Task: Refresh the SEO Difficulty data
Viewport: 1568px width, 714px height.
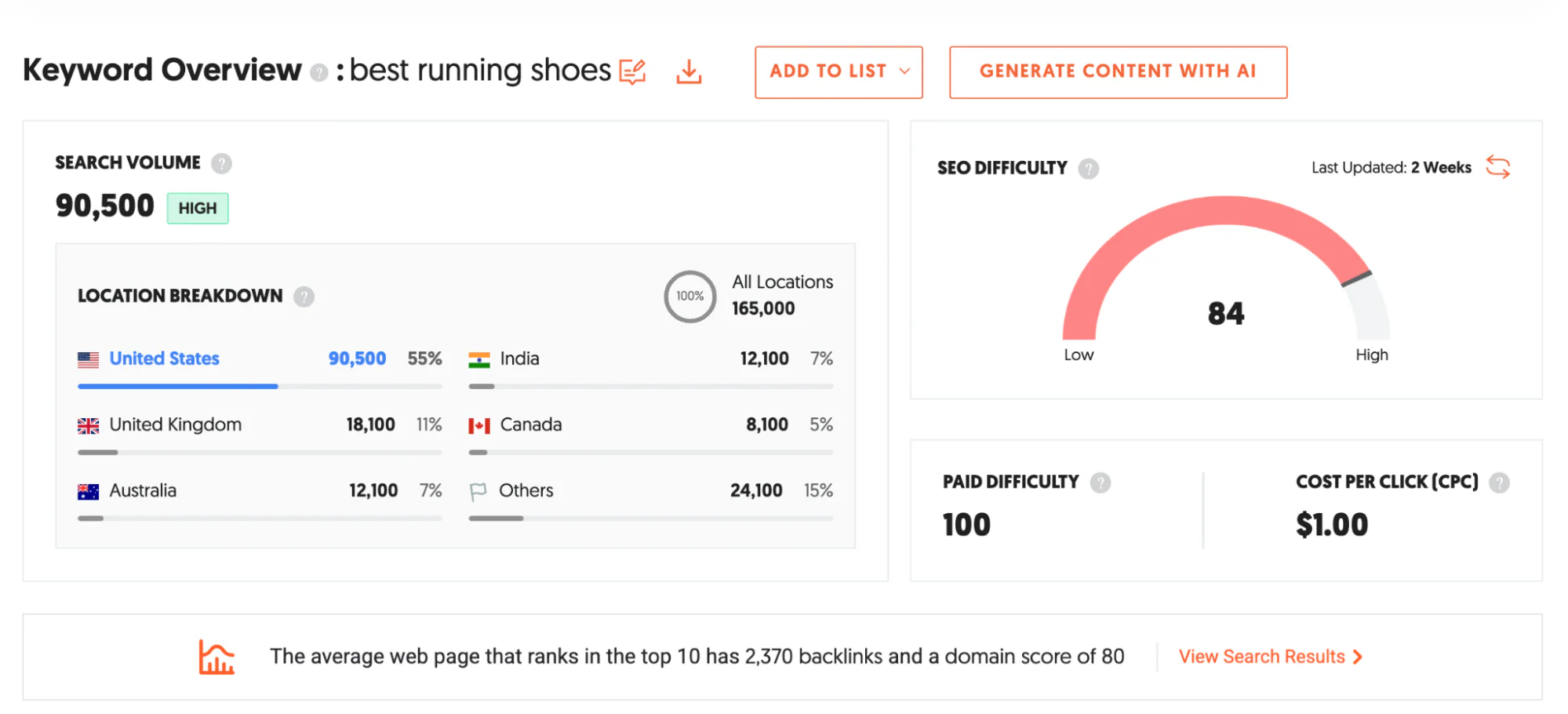Action: [1498, 167]
